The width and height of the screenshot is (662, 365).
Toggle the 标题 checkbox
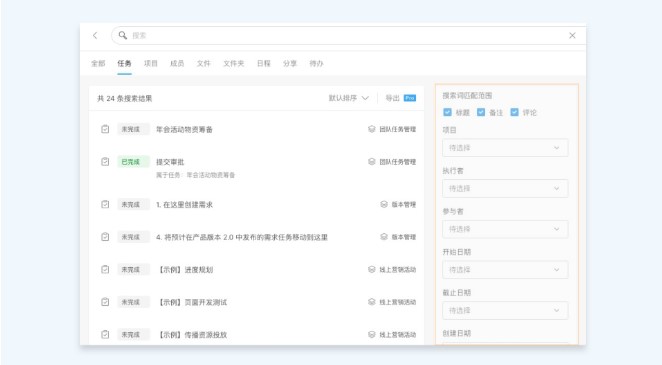(x=448, y=112)
